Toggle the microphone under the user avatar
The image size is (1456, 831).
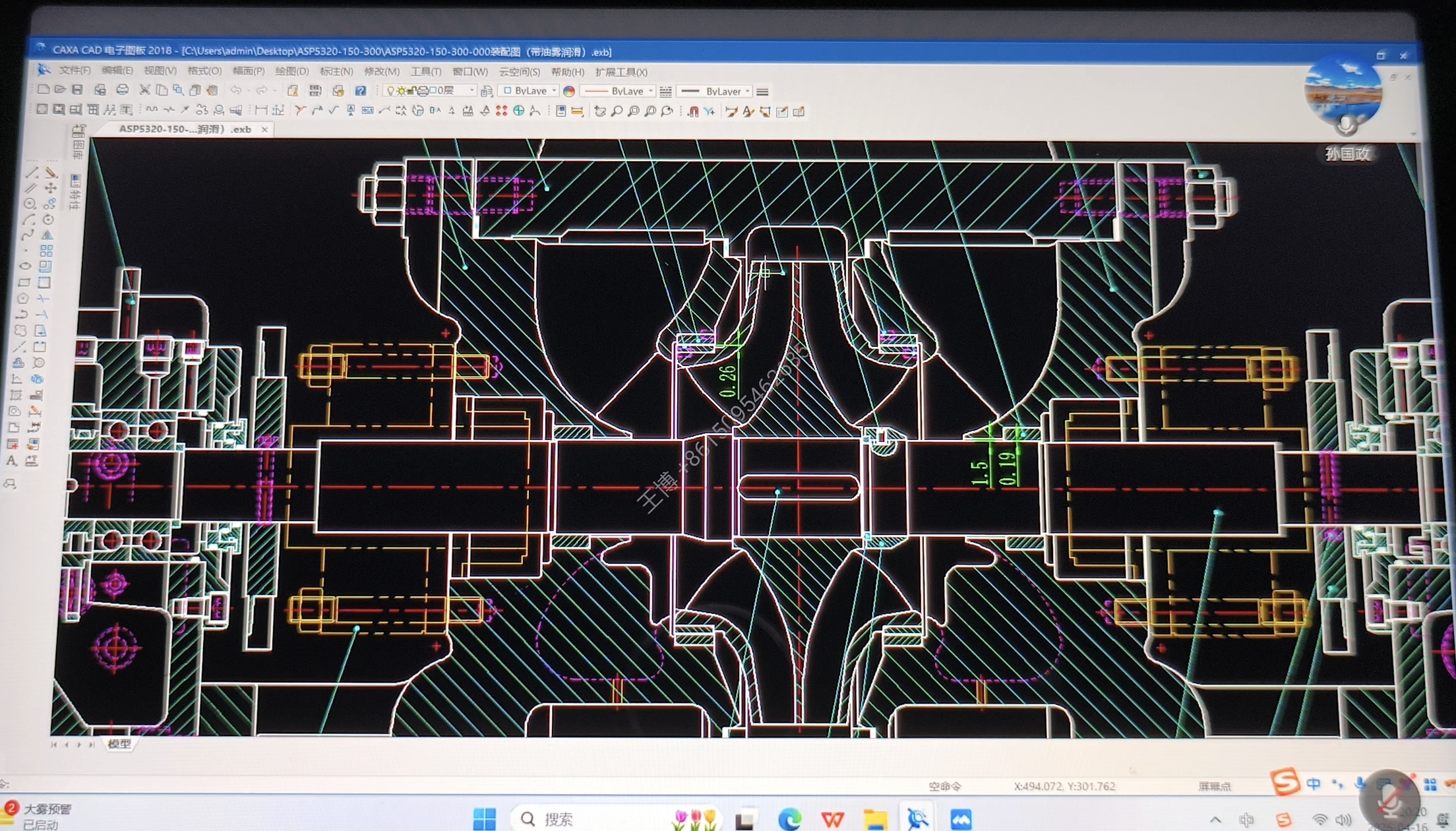coord(1346,125)
